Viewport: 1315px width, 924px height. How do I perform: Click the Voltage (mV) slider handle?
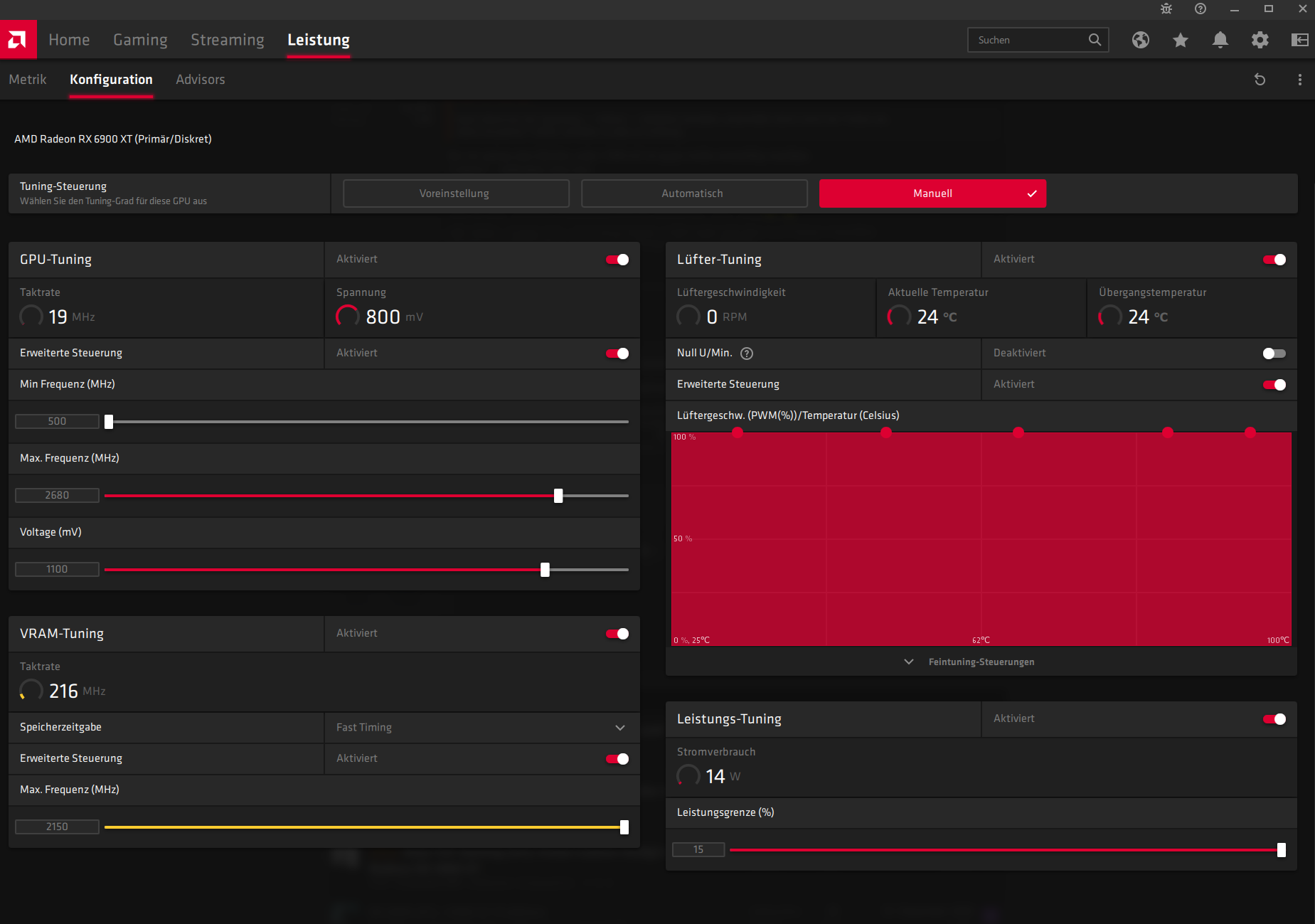pyautogui.click(x=545, y=570)
